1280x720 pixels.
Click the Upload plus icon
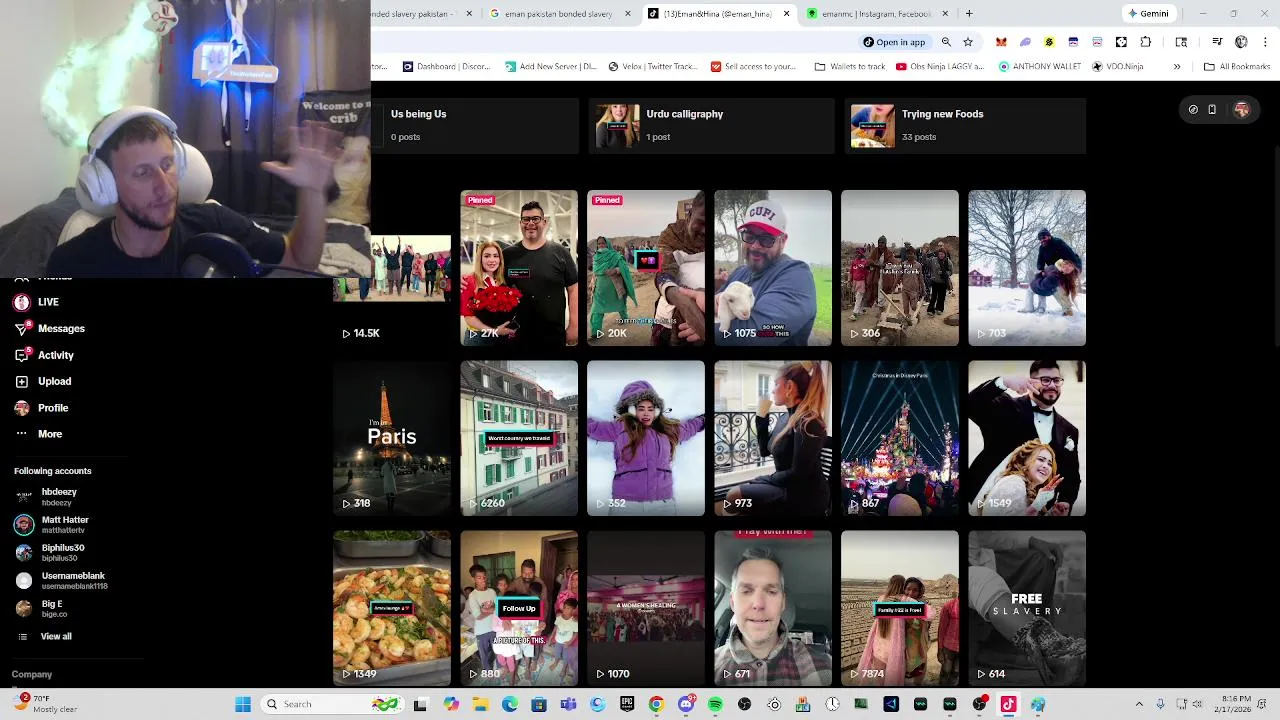(22, 381)
